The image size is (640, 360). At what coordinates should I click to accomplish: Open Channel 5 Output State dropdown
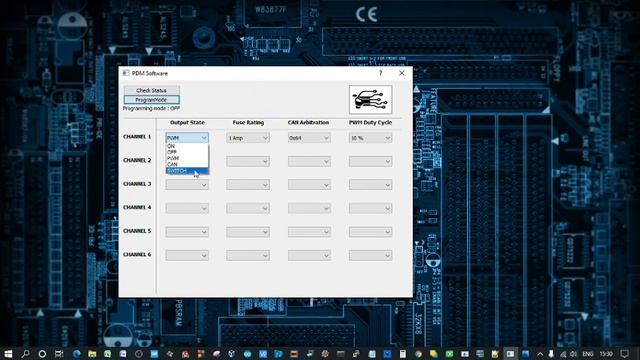pos(187,232)
